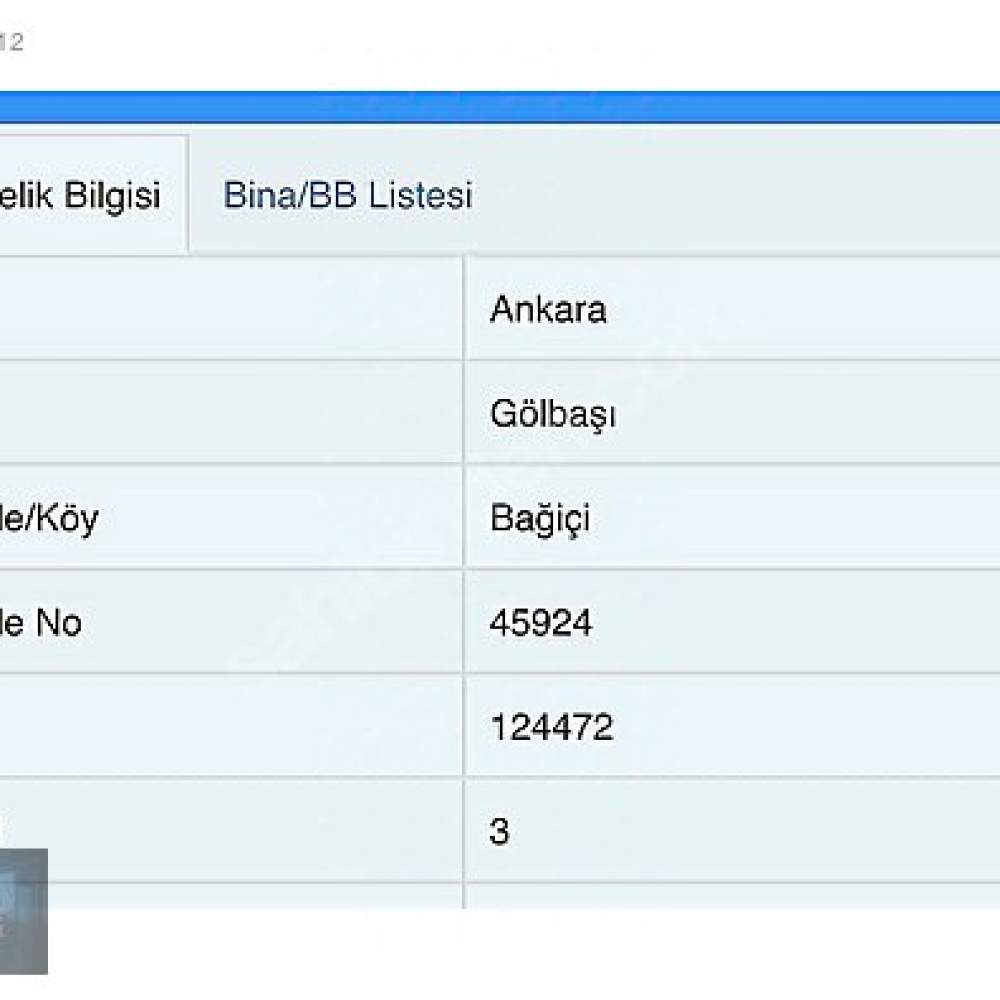Open the Bina/BB Listesi tab
This screenshot has height=1000, width=1000.
click(347, 195)
